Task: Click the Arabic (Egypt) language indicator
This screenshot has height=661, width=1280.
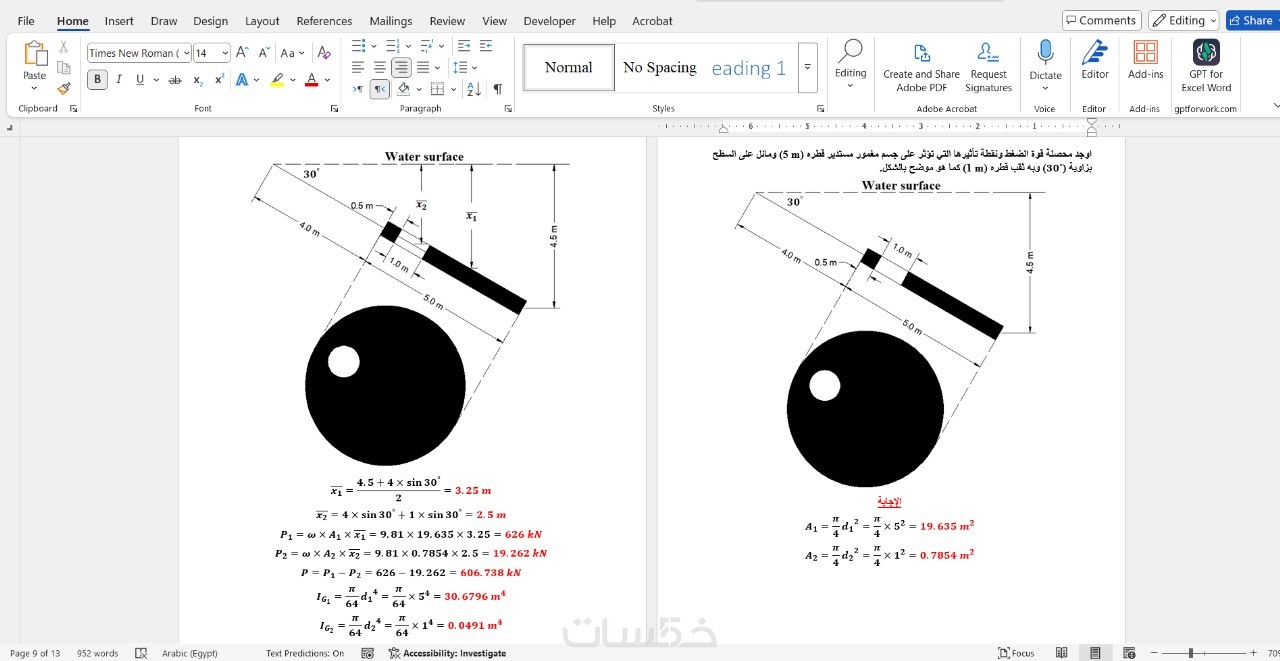Action: pyautogui.click(x=190, y=653)
